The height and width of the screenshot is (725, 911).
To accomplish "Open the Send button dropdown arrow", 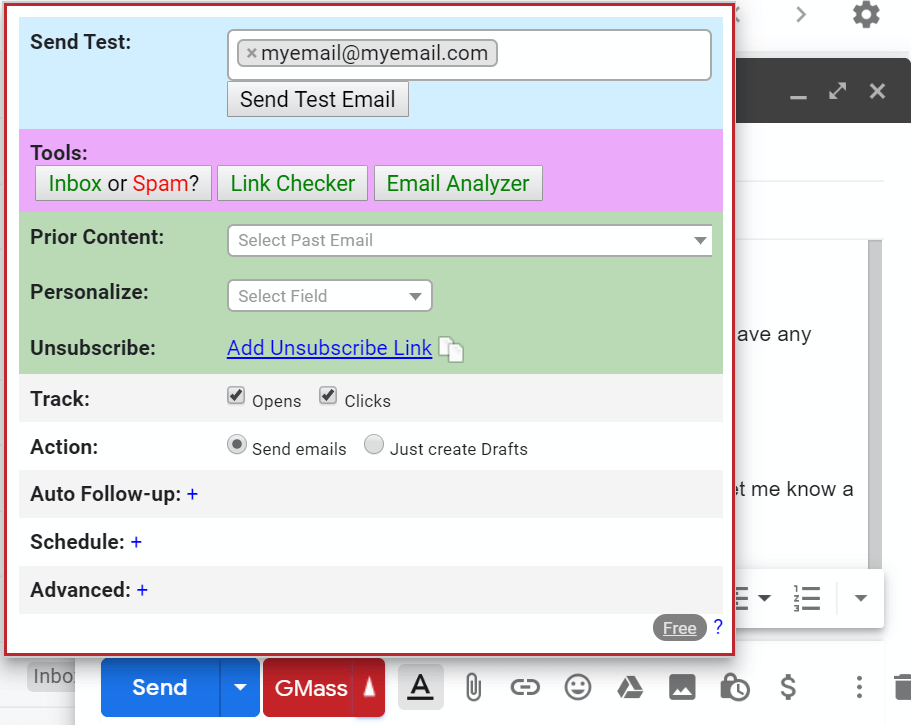I will click(240, 688).
